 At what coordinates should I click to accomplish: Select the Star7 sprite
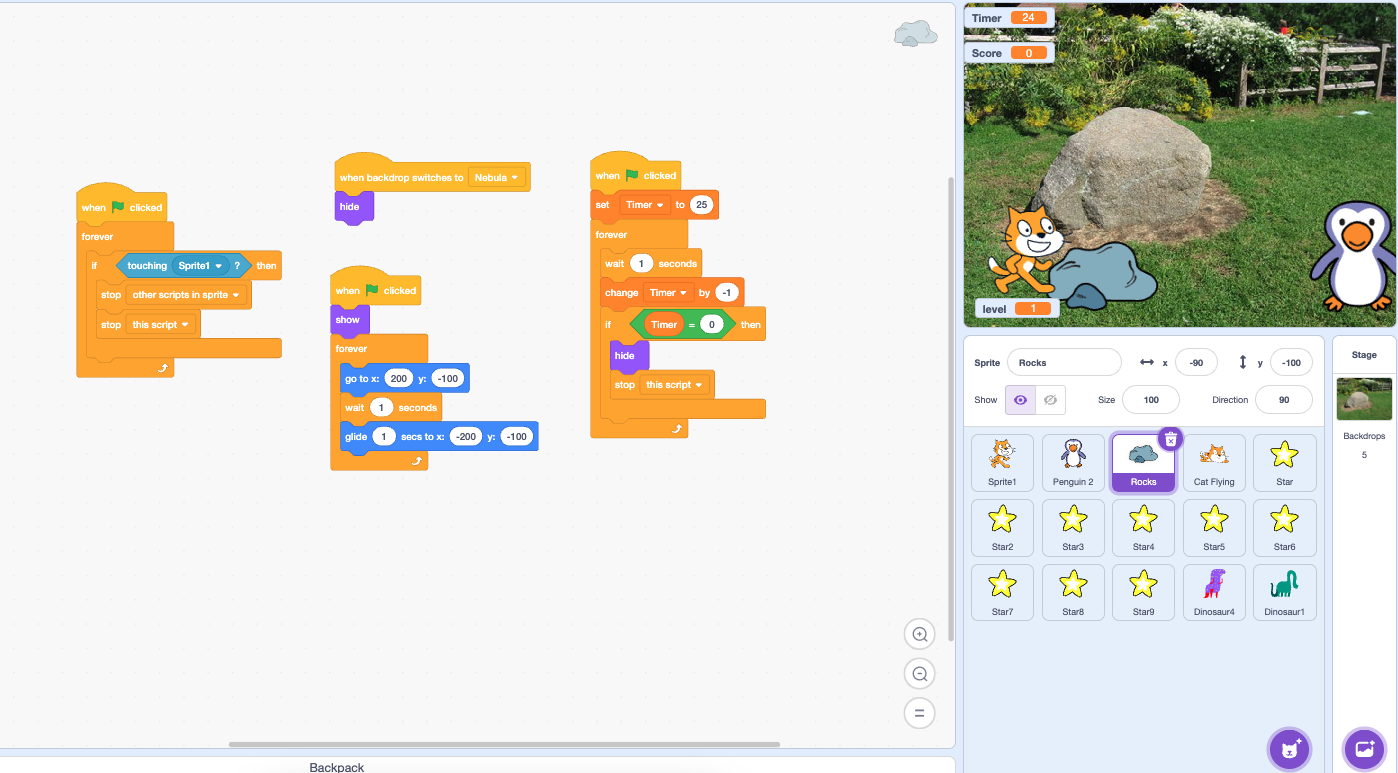pyautogui.click(x=1002, y=592)
